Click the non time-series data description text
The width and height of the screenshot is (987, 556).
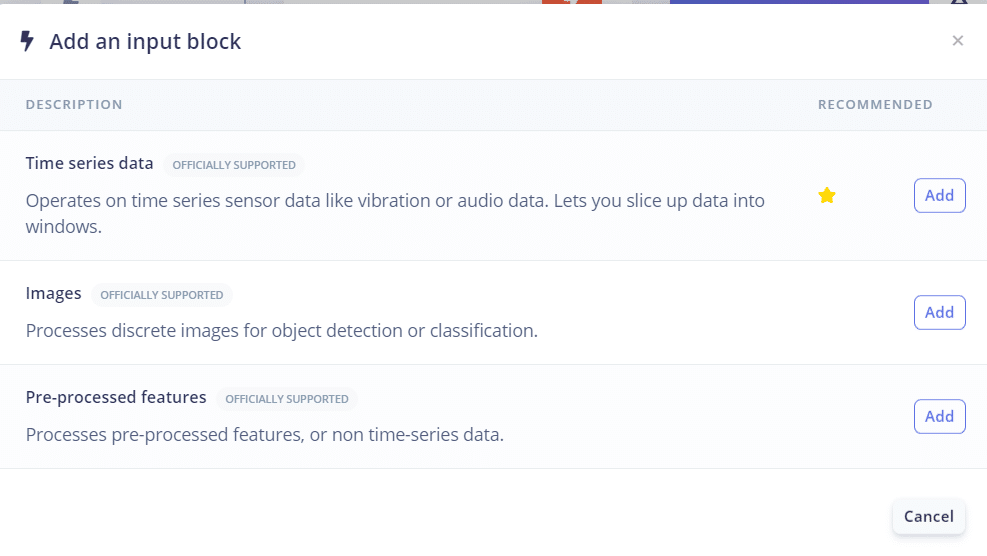tap(265, 434)
